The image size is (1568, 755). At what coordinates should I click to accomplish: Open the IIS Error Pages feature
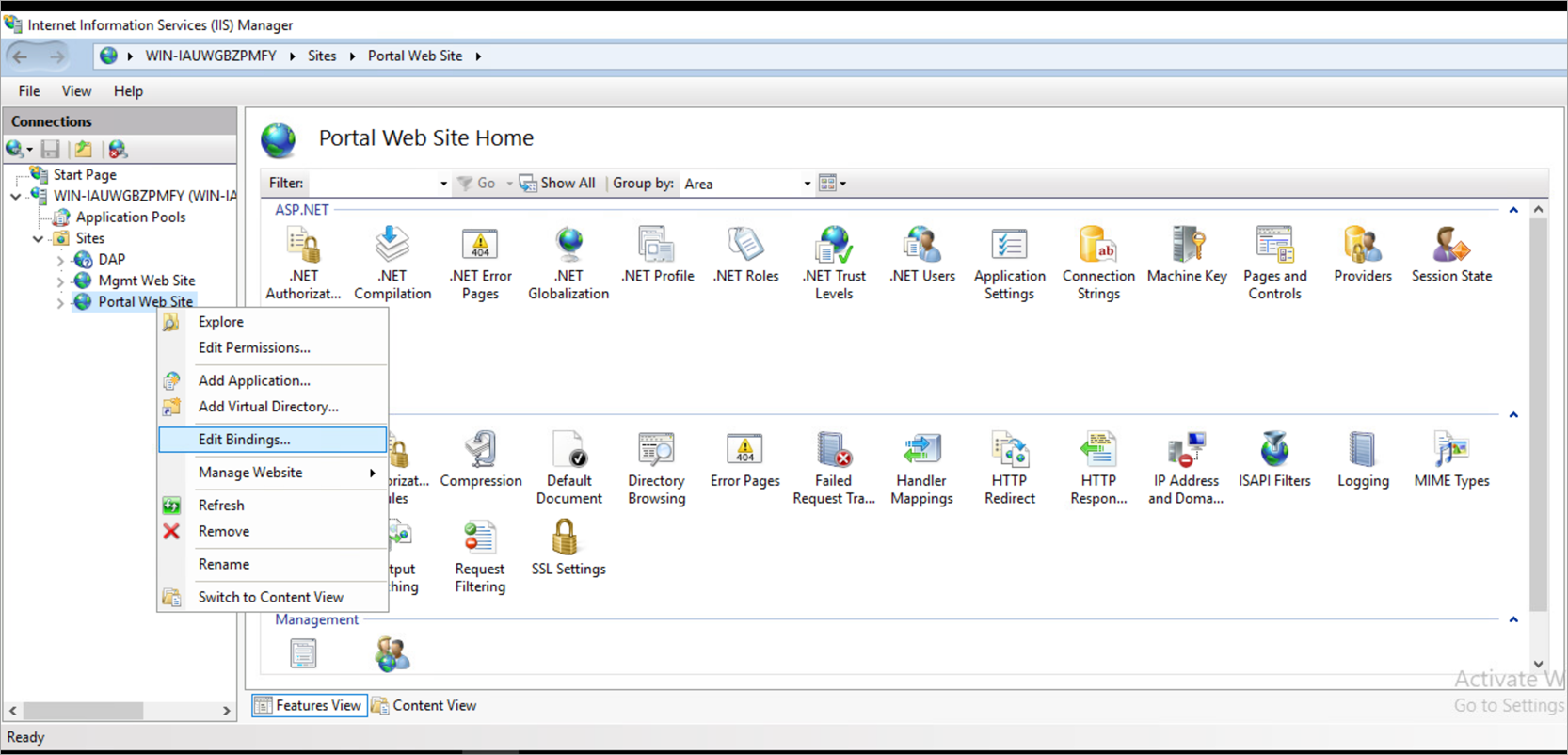[x=745, y=460]
